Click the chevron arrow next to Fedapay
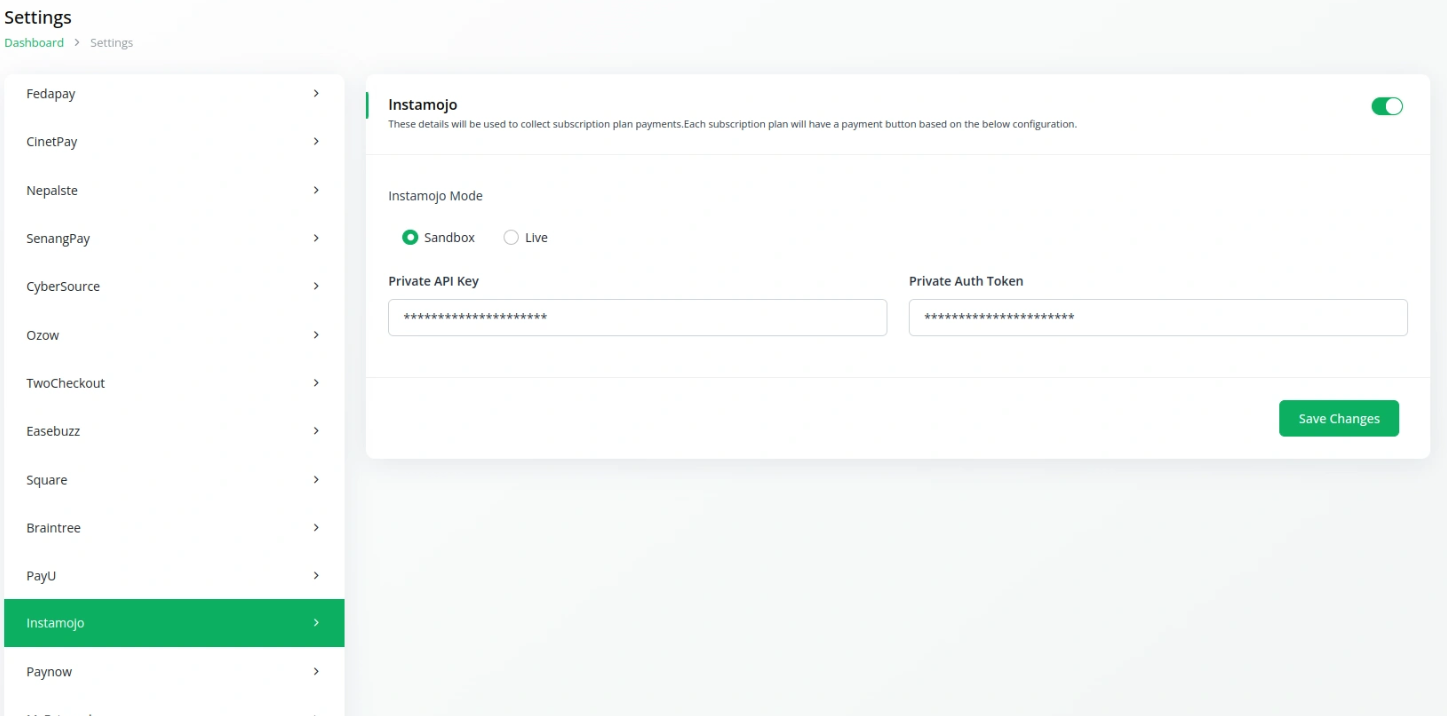Screen dimensions: 1447x716 coord(316,93)
